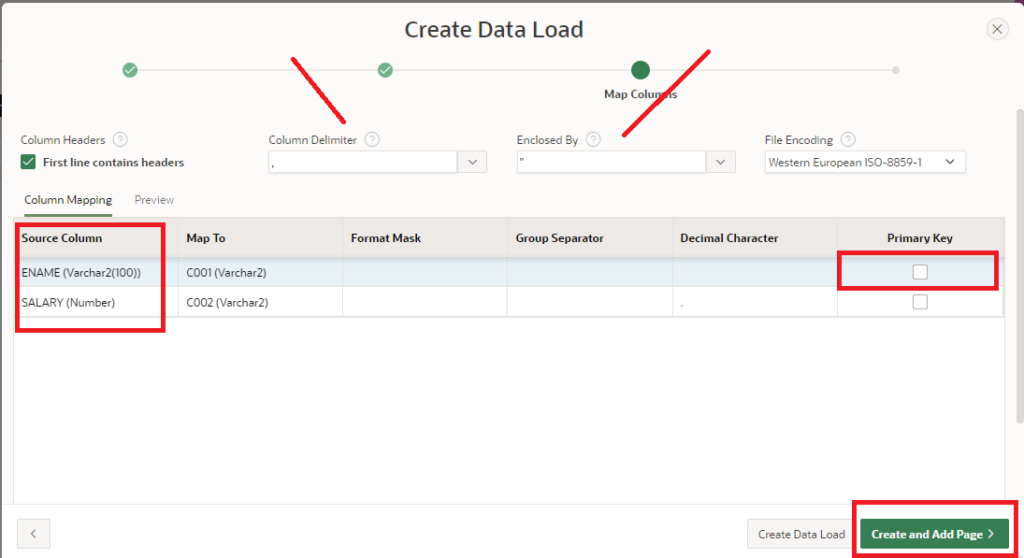Go back using the left chevron button
The width and height of the screenshot is (1024, 558).
tap(33, 534)
